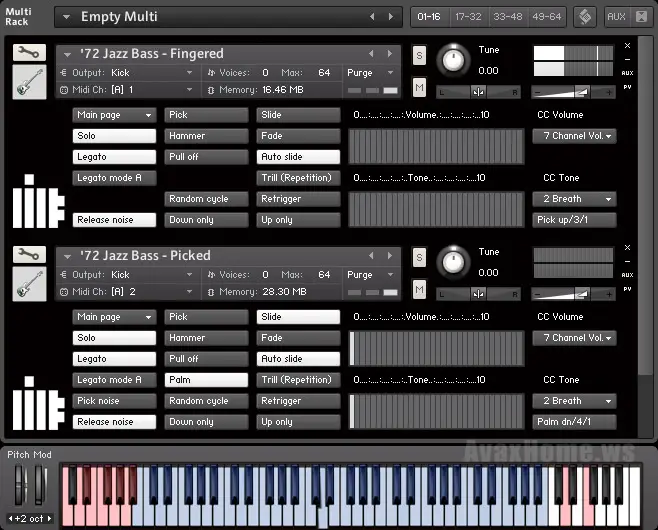The height and width of the screenshot is (530, 658).
Task: Open 2 Breath CC Tone dropdown in Fingered bass
Action: 574,199
